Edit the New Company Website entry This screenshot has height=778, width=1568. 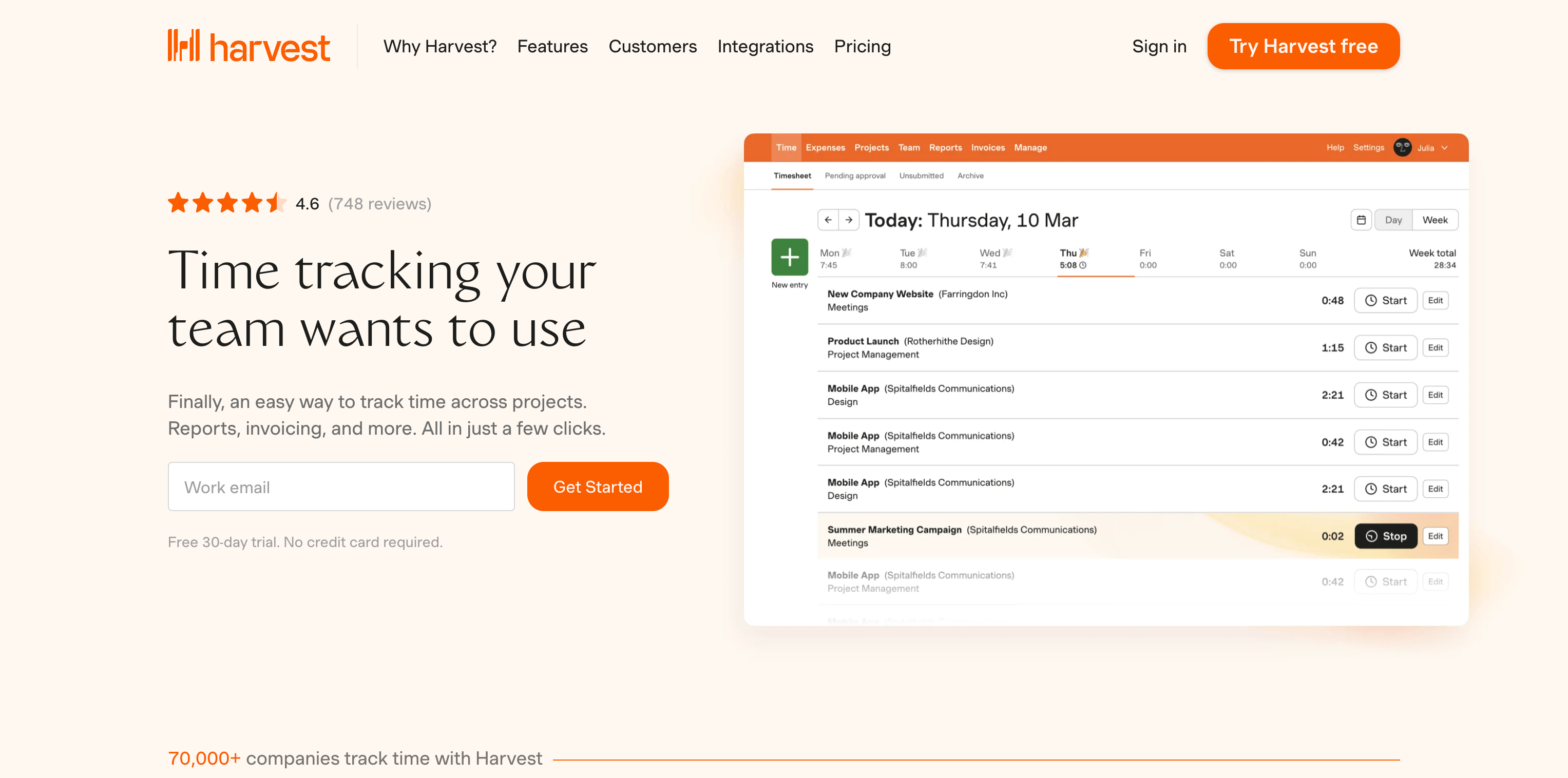click(x=1435, y=300)
